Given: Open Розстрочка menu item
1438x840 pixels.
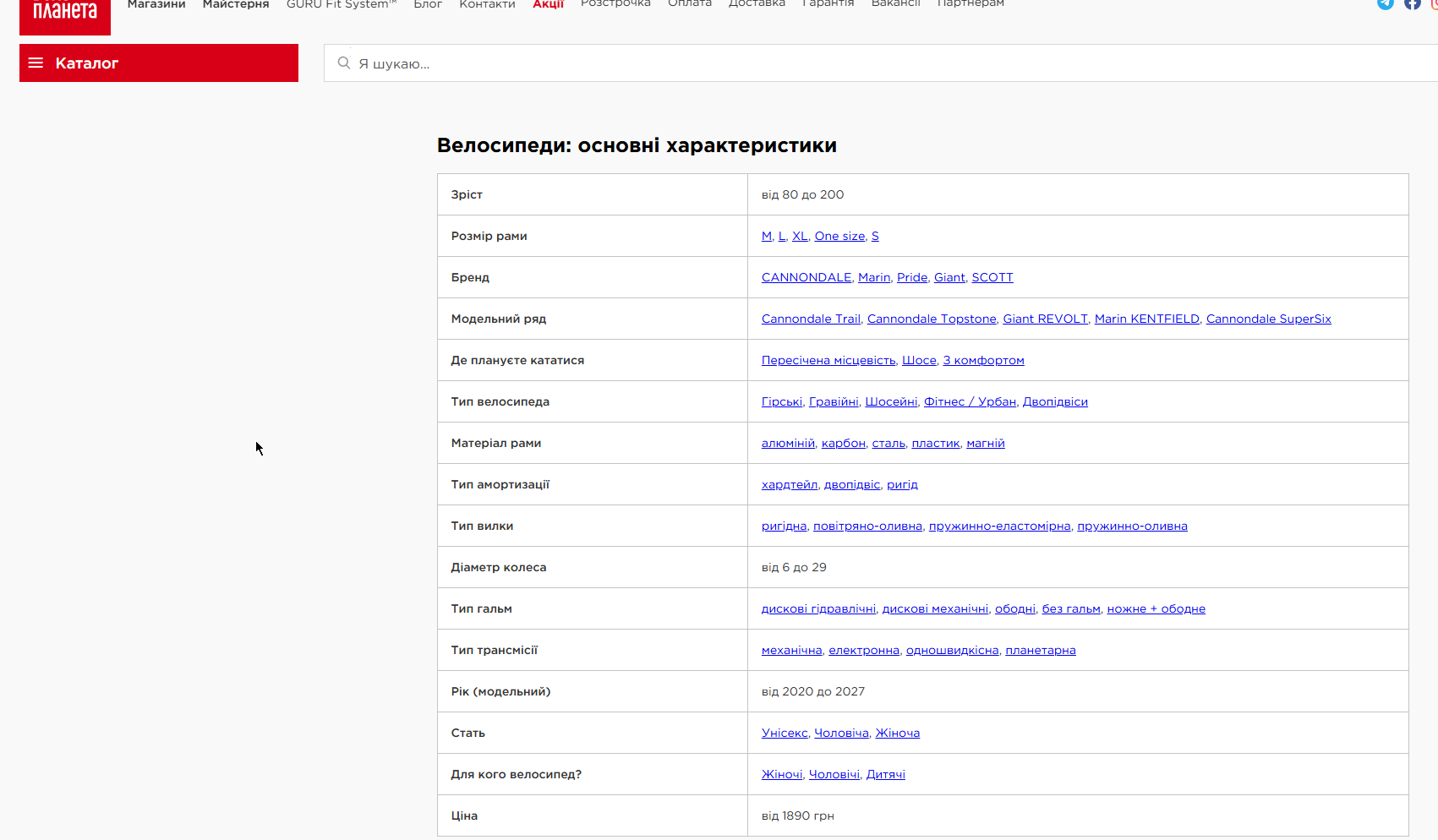Looking at the screenshot, I should click(x=615, y=4).
